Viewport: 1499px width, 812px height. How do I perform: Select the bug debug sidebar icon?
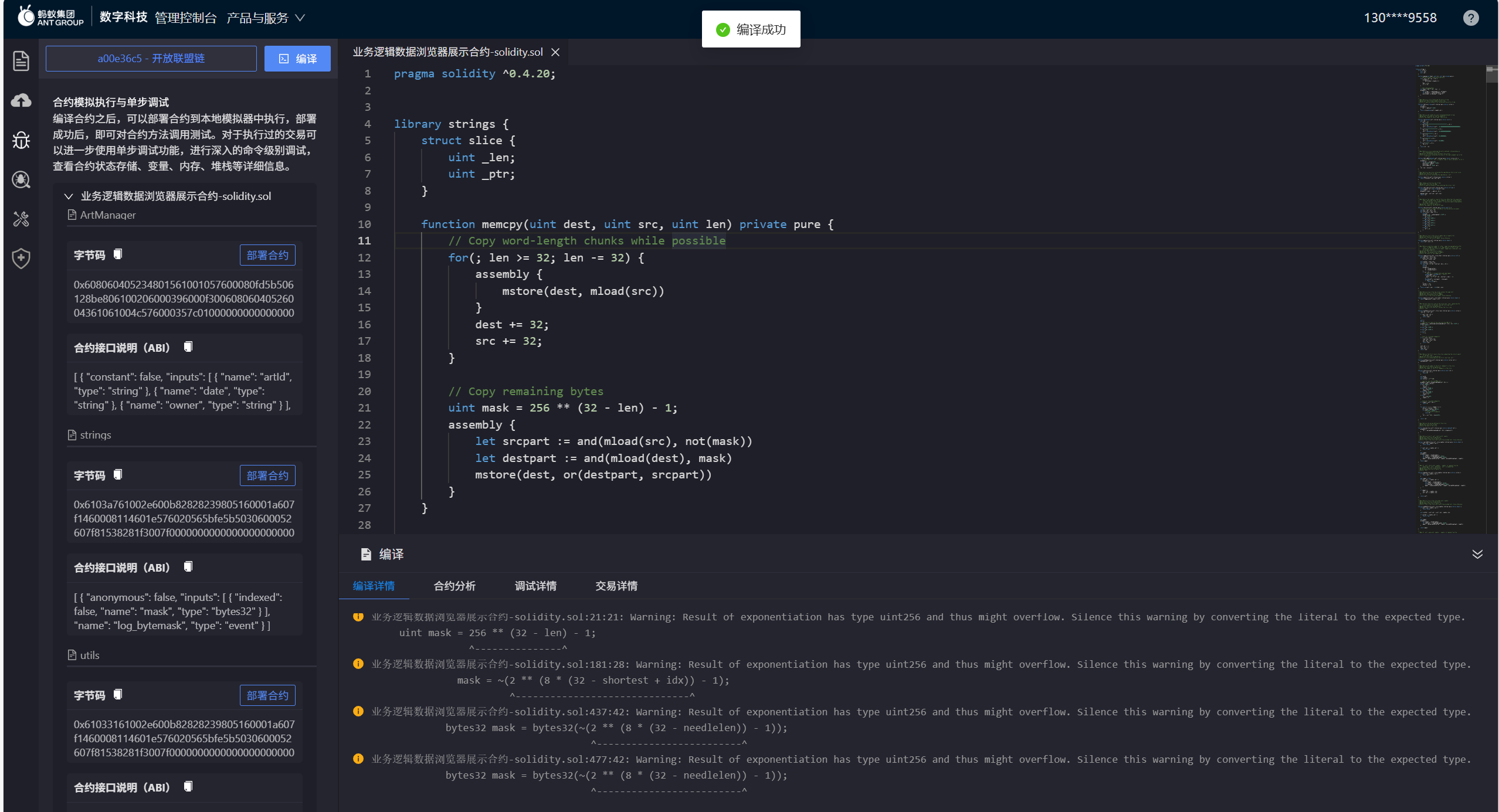[21, 140]
